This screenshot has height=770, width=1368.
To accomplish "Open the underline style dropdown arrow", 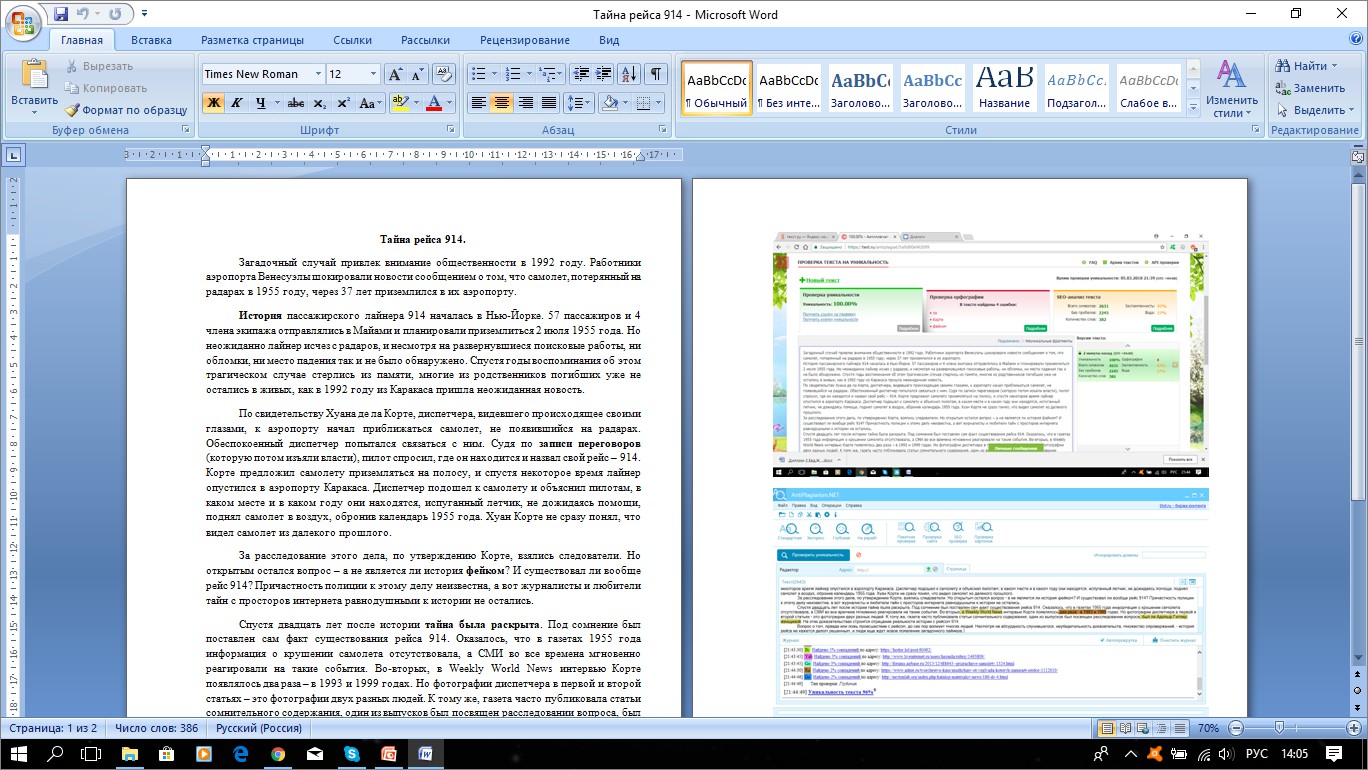I will coord(276,103).
